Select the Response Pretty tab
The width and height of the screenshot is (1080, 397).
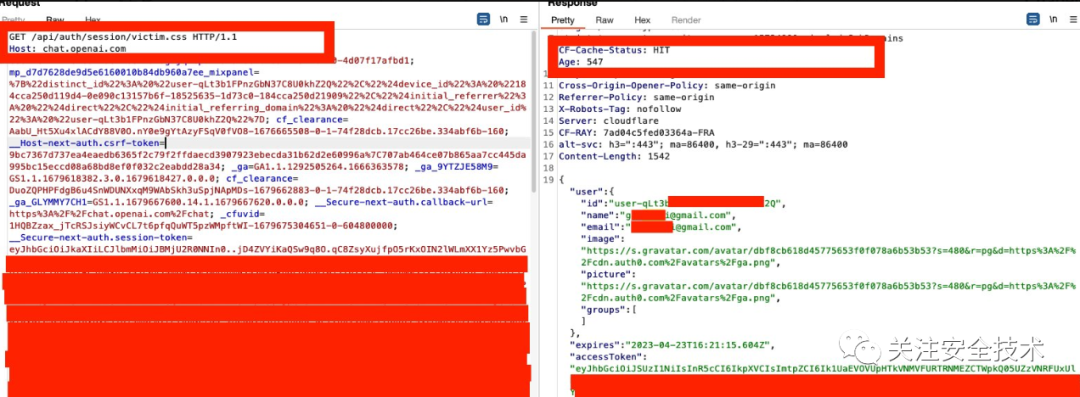pos(563,20)
